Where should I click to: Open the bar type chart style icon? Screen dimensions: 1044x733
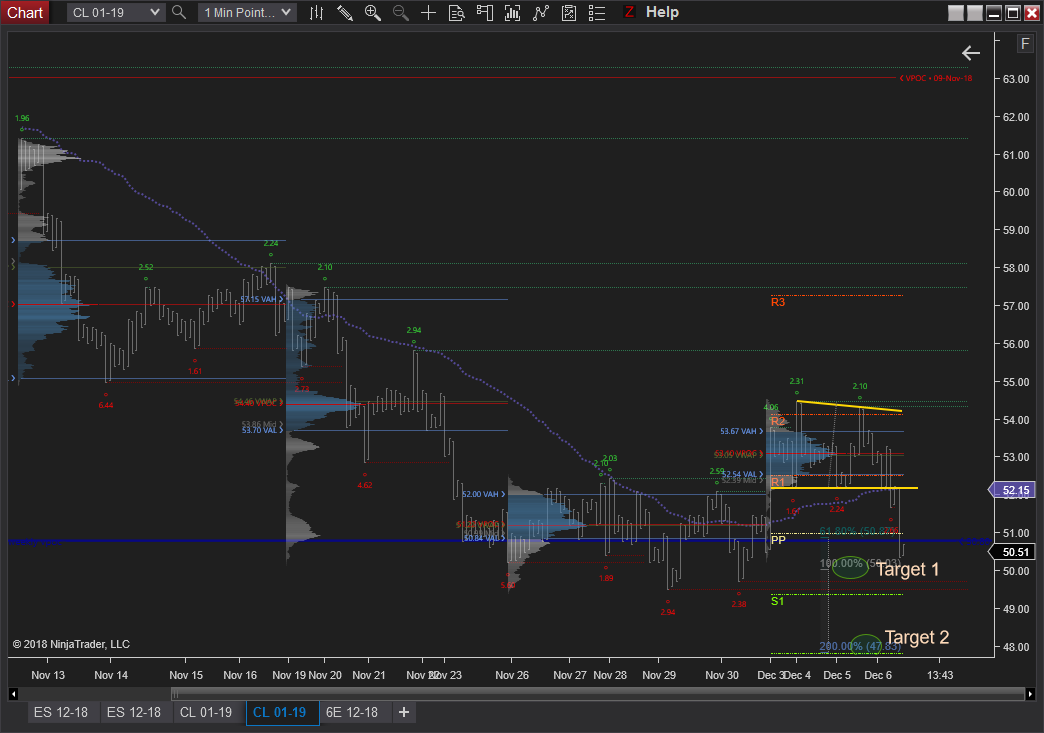(x=317, y=13)
